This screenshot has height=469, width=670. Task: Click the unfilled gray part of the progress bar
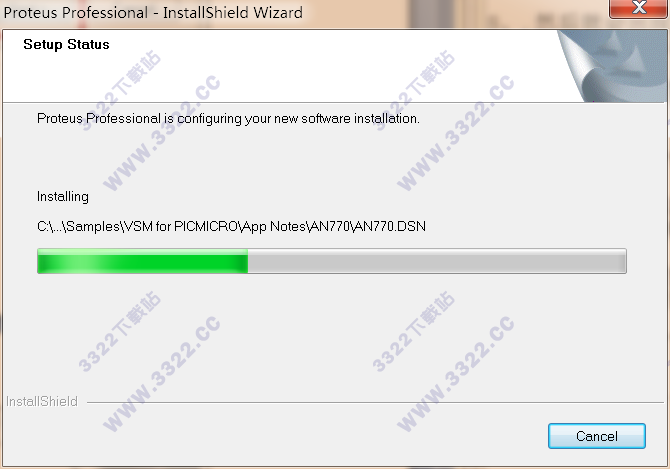[x=437, y=261]
